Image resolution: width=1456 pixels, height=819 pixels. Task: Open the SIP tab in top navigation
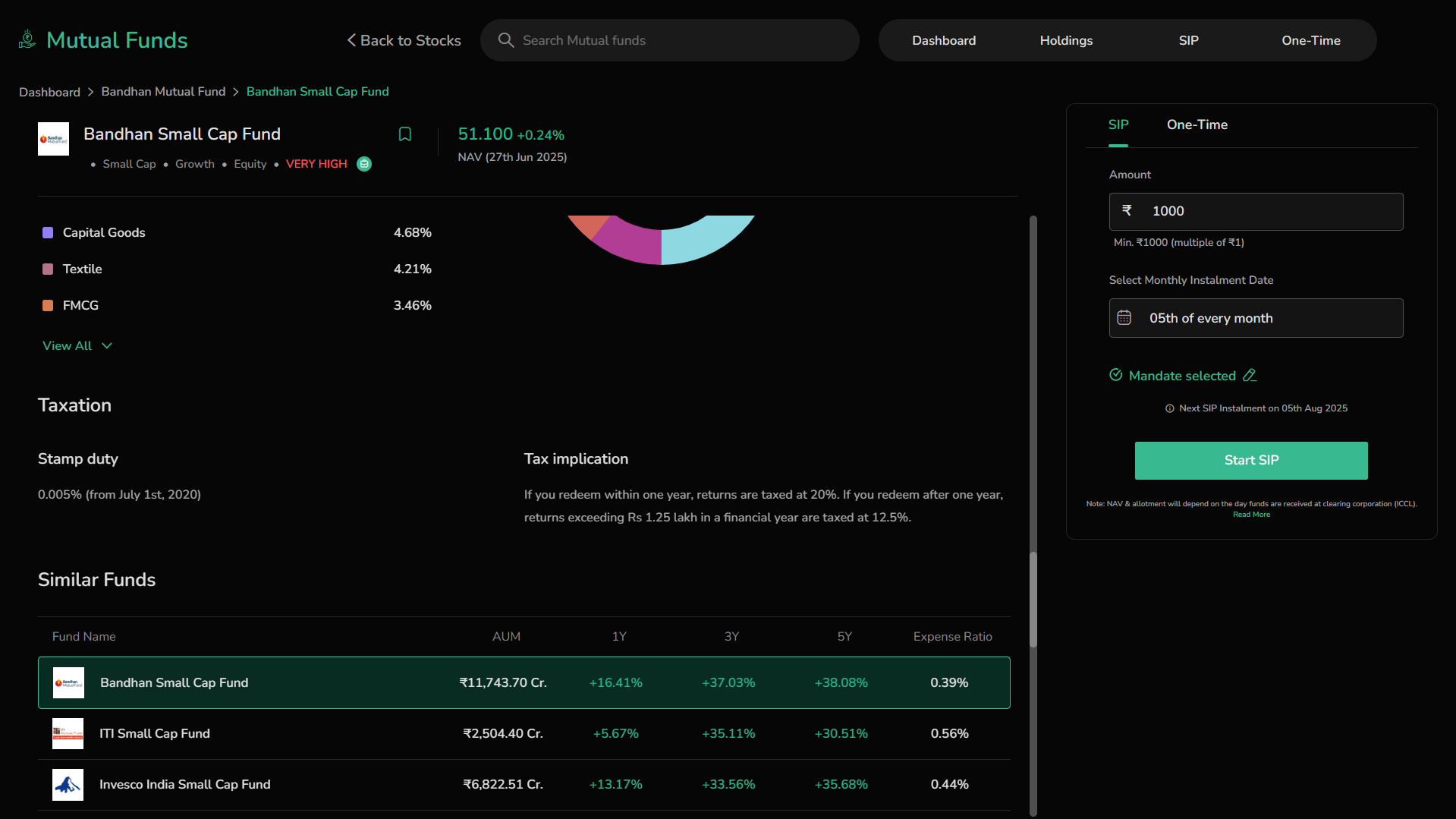(1188, 40)
